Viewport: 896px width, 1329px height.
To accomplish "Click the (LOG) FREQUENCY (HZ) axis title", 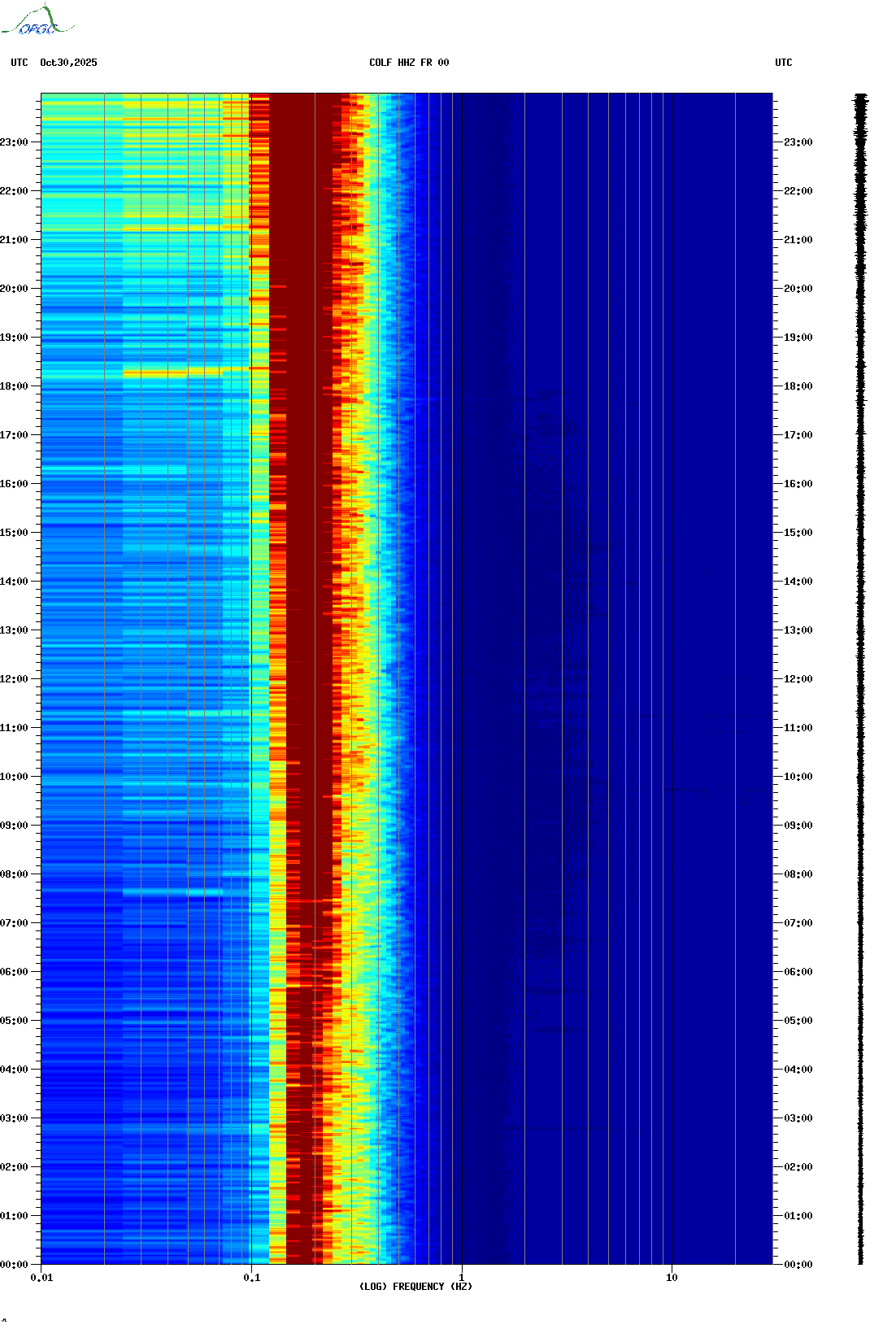I will click(415, 1287).
